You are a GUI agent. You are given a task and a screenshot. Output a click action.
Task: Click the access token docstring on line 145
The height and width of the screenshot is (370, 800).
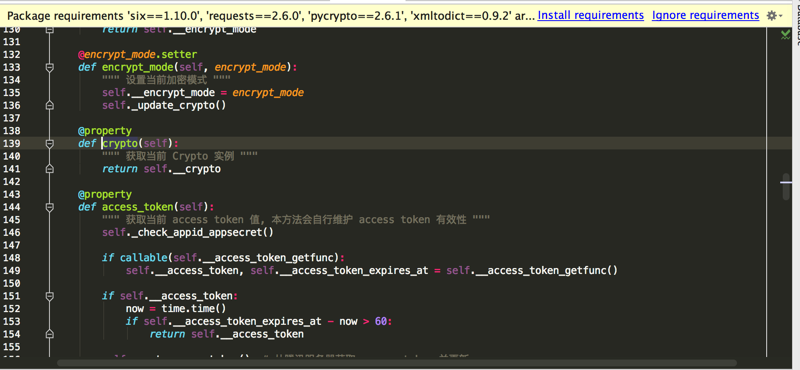point(296,220)
